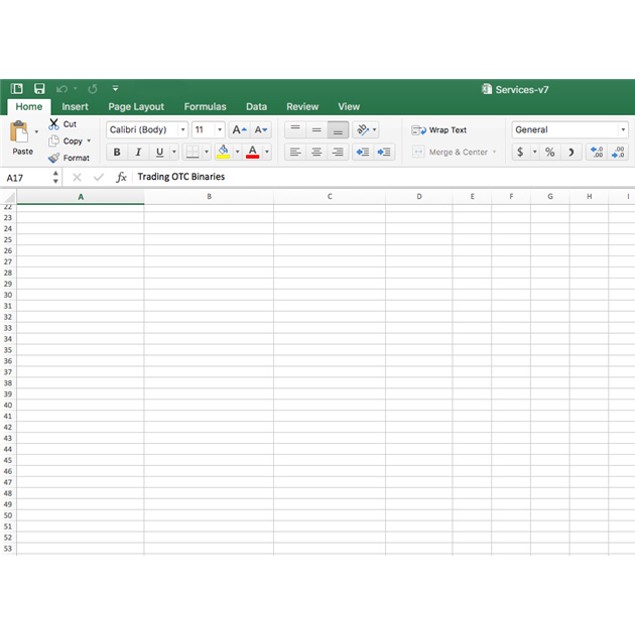Click the Save icon in title bar

click(x=39, y=89)
